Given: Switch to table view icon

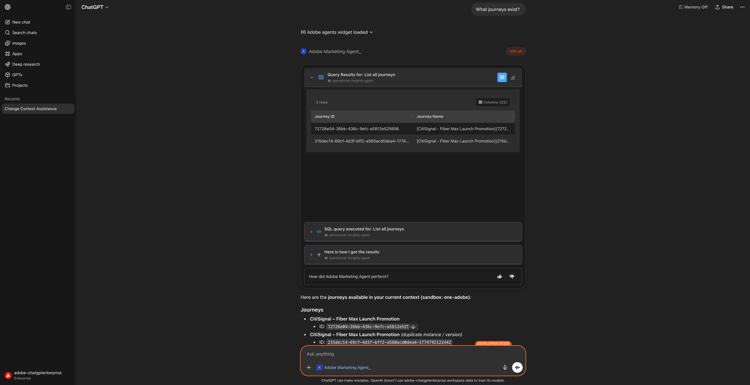Looking at the screenshot, I should point(502,77).
